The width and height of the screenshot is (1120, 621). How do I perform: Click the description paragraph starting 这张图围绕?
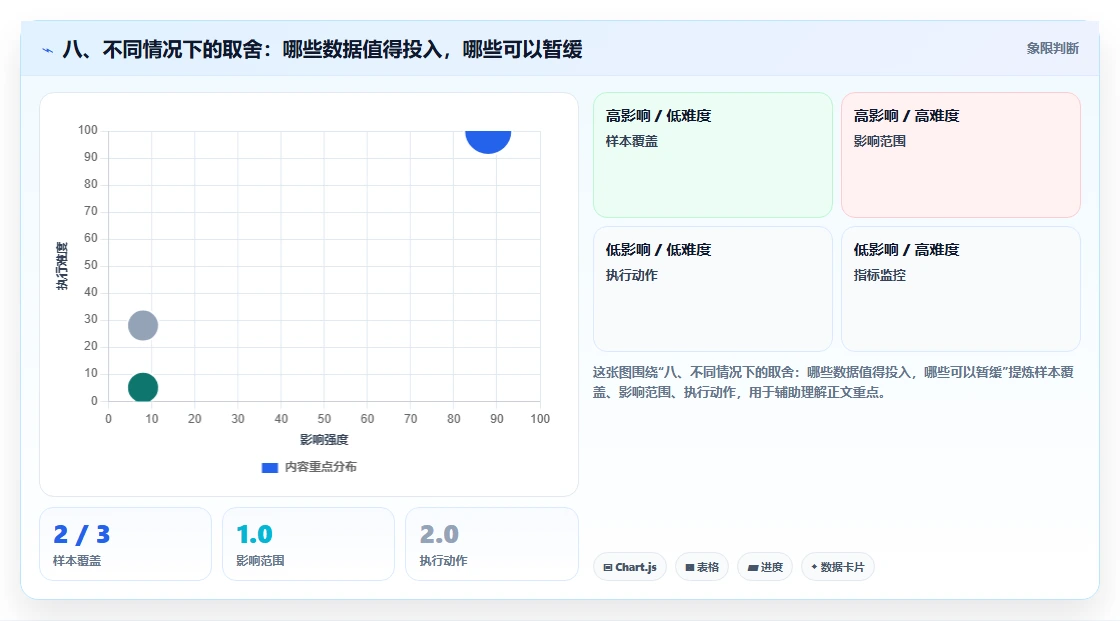pos(833,382)
